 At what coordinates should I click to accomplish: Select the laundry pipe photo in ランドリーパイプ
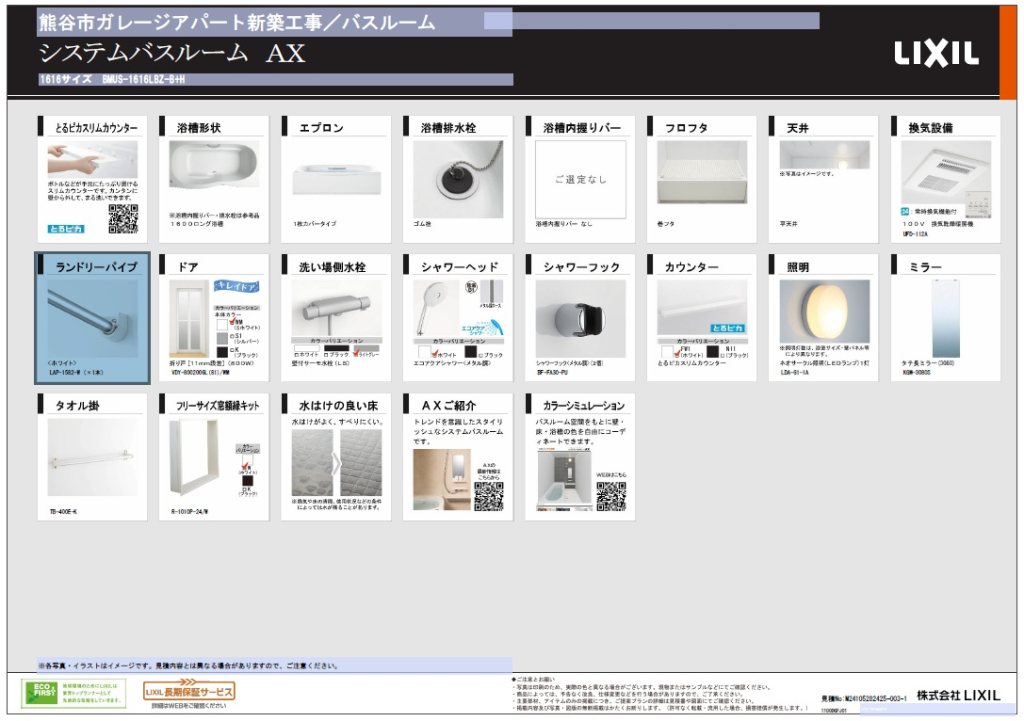click(92, 319)
